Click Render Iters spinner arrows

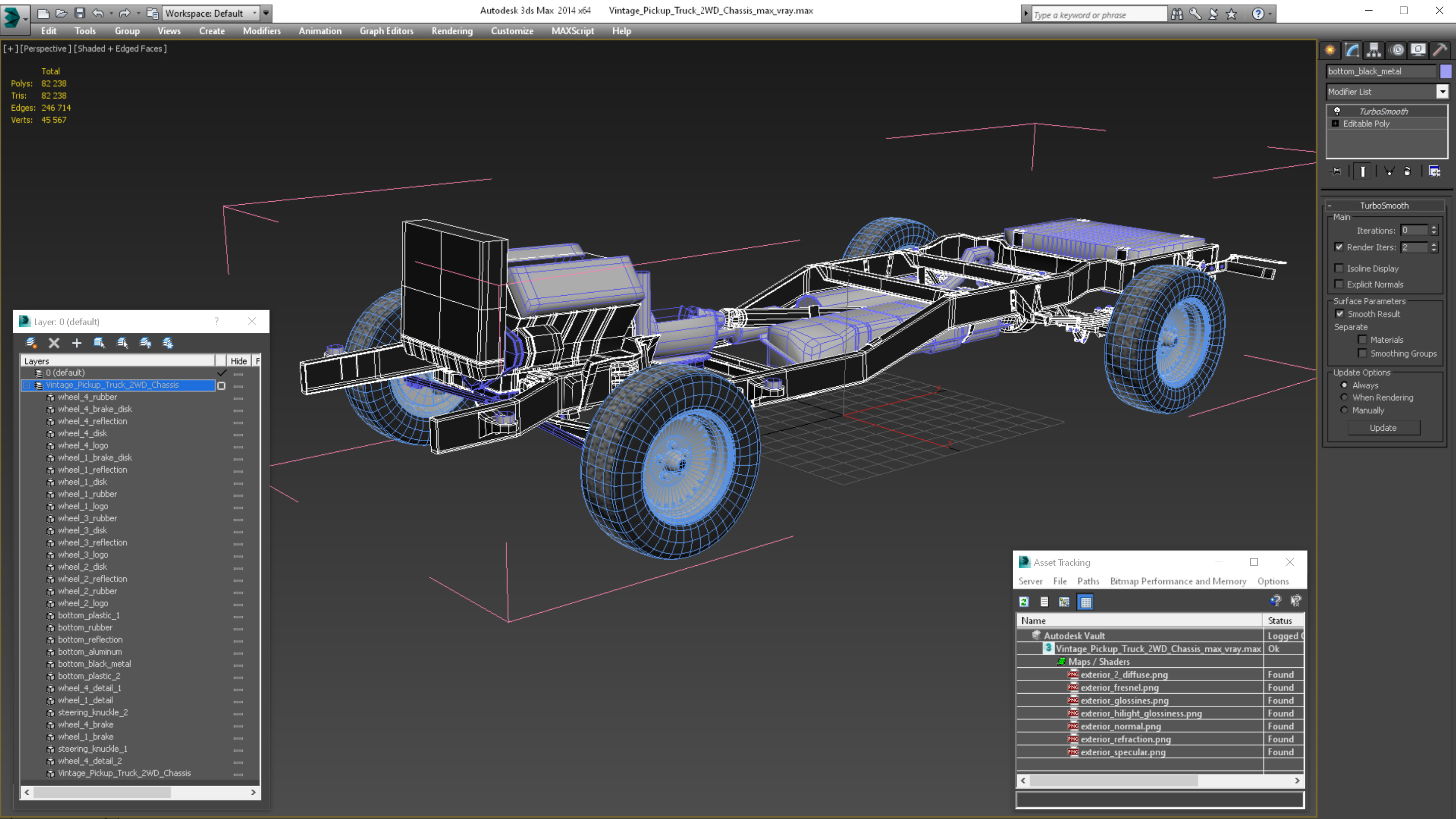(1433, 247)
